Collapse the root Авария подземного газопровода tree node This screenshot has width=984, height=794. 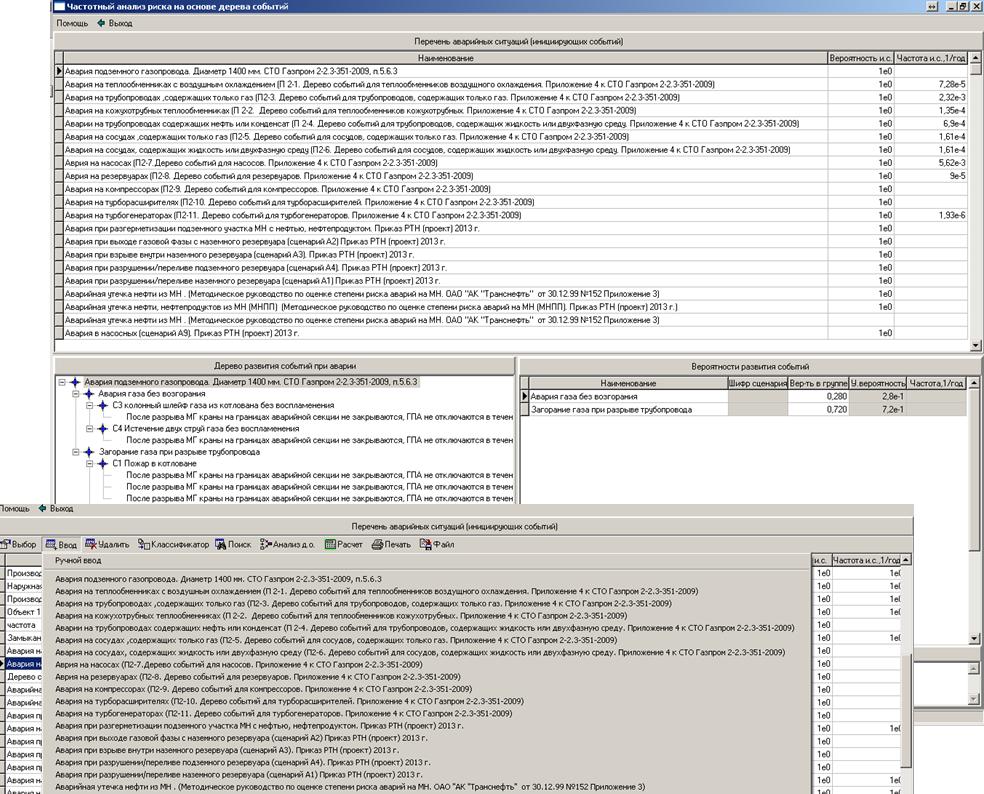click(62, 382)
